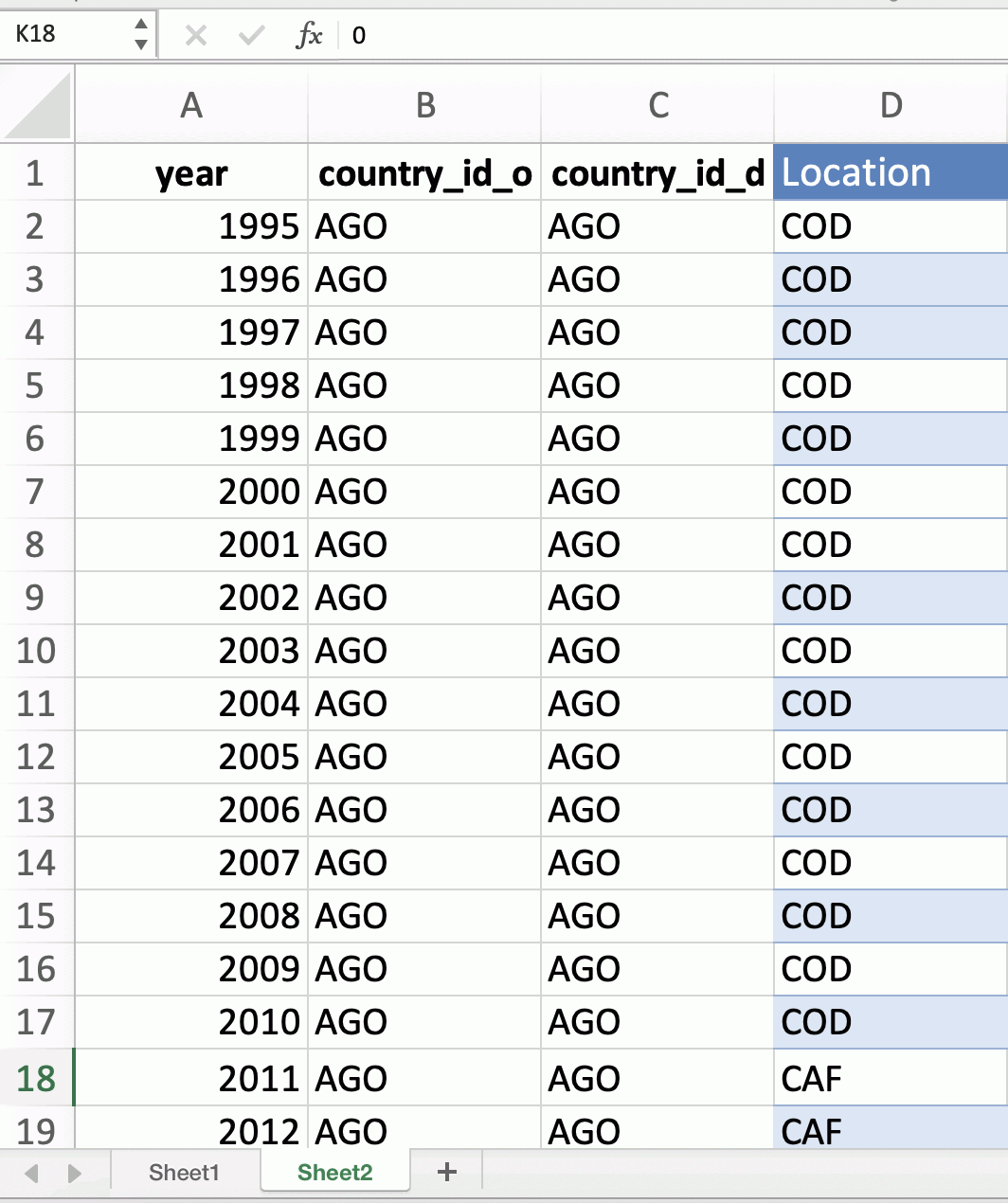Select column D header

tap(891, 105)
